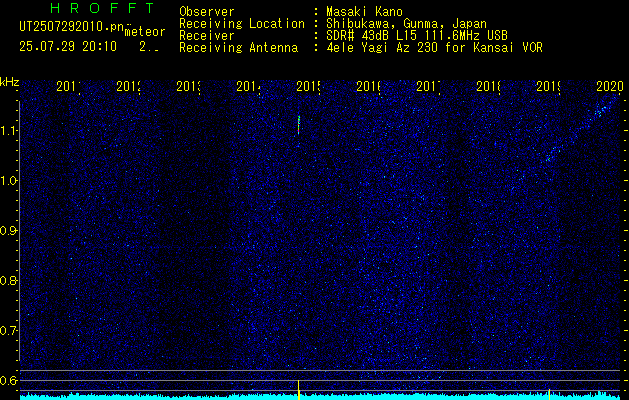Image resolution: width=629 pixels, height=400 pixels.
Task: Select the observer name Masaki Kano
Action: pyautogui.click(x=364, y=11)
